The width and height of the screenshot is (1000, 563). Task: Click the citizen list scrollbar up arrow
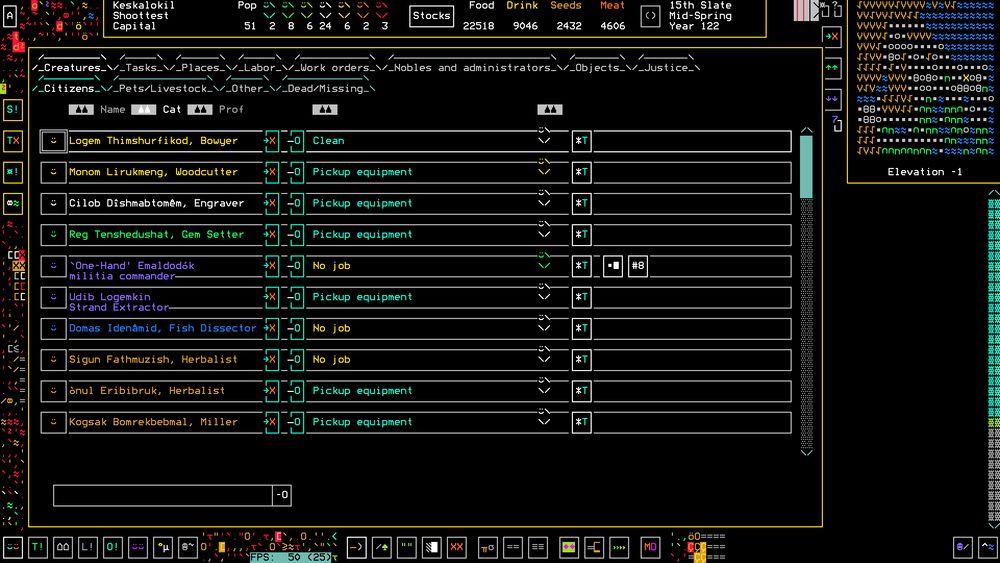pos(806,130)
